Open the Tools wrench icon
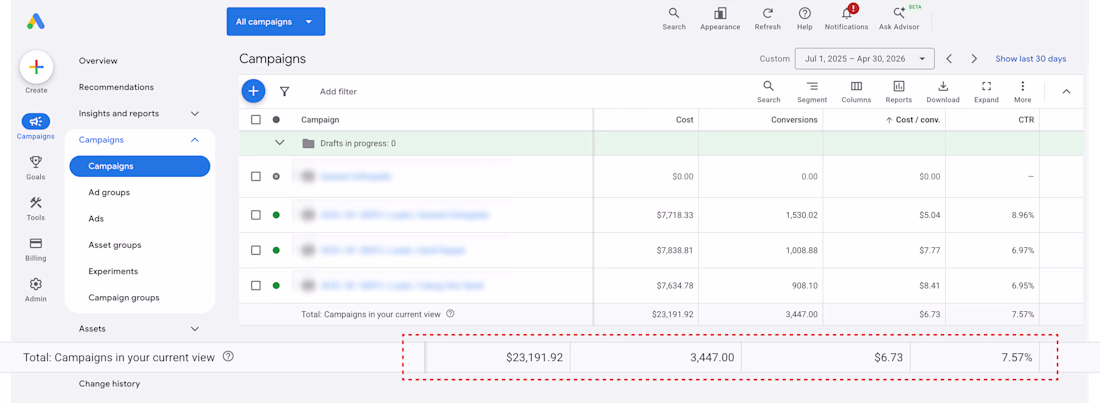Viewport: 1100px width, 403px height. click(x=36, y=203)
